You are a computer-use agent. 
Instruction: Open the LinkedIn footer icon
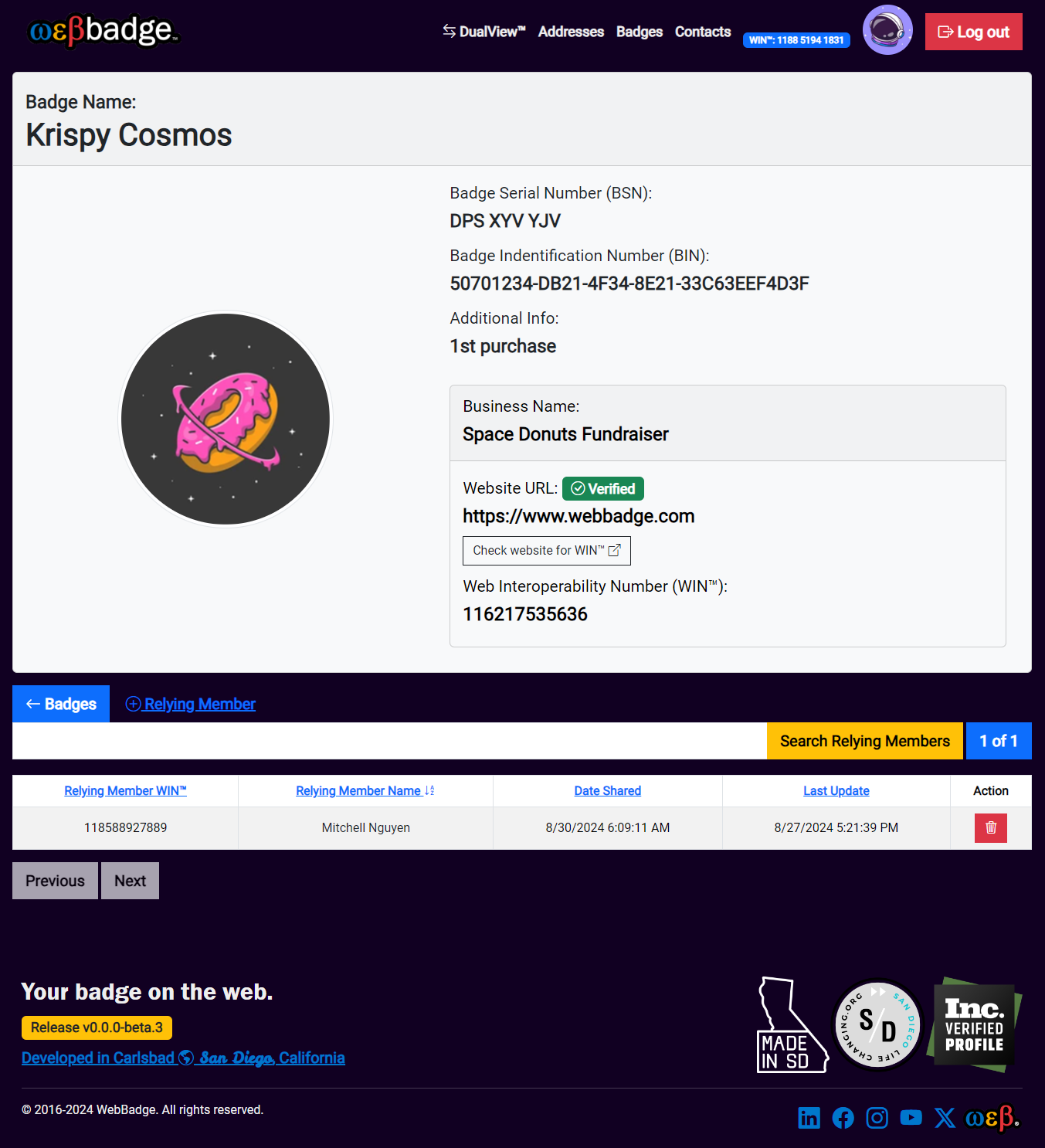[x=809, y=1118]
